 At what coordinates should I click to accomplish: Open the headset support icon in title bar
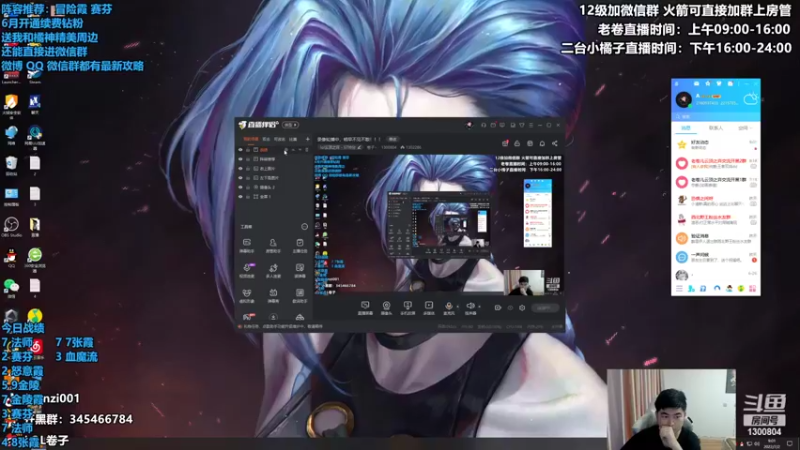484,125
